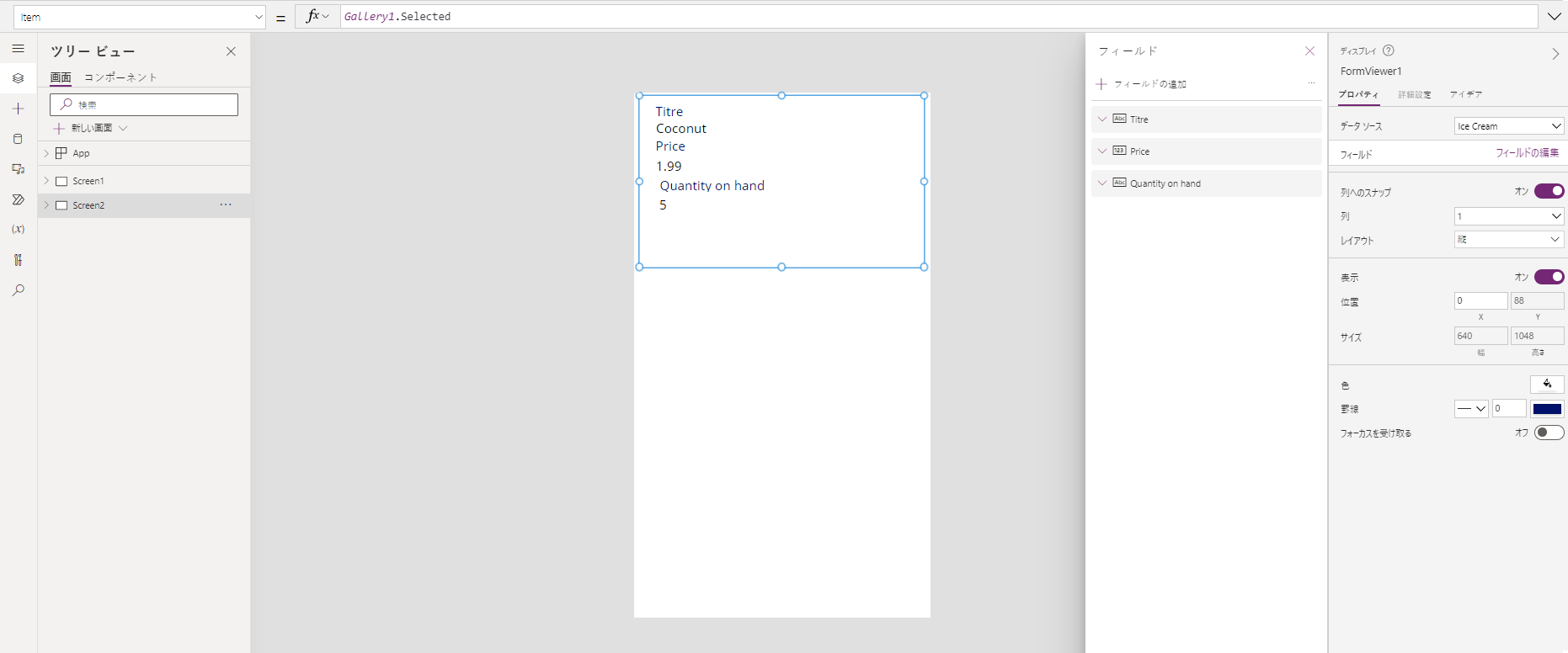Switch to the 画面 tab

[x=61, y=77]
